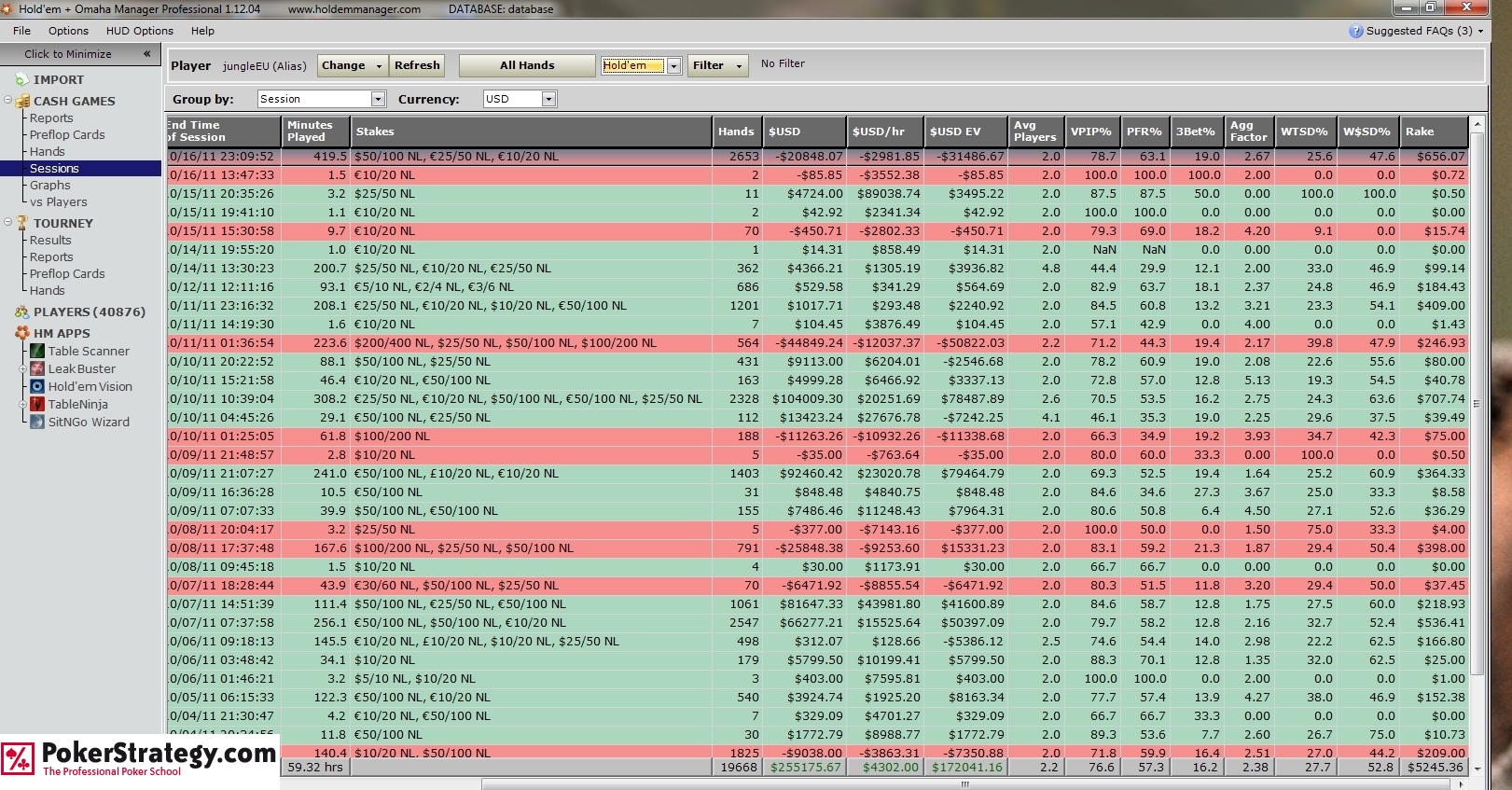Image resolution: width=1512 pixels, height=790 pixels.
Task: Open Tourney Results
Action: [x=50, y=240]
